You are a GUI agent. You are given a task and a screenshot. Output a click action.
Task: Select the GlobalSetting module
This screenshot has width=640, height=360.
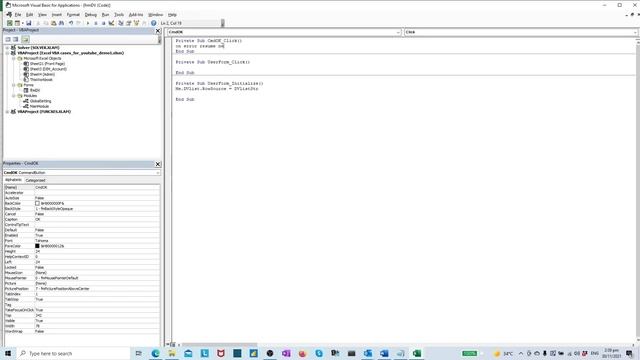tap(40, 101)
